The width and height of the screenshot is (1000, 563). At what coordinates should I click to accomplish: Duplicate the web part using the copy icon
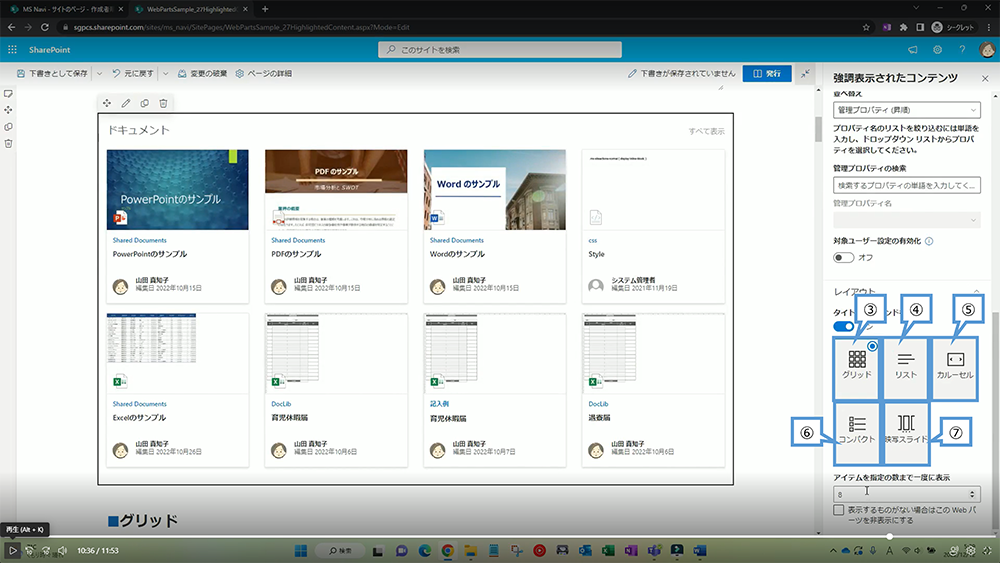pos(145,103)
